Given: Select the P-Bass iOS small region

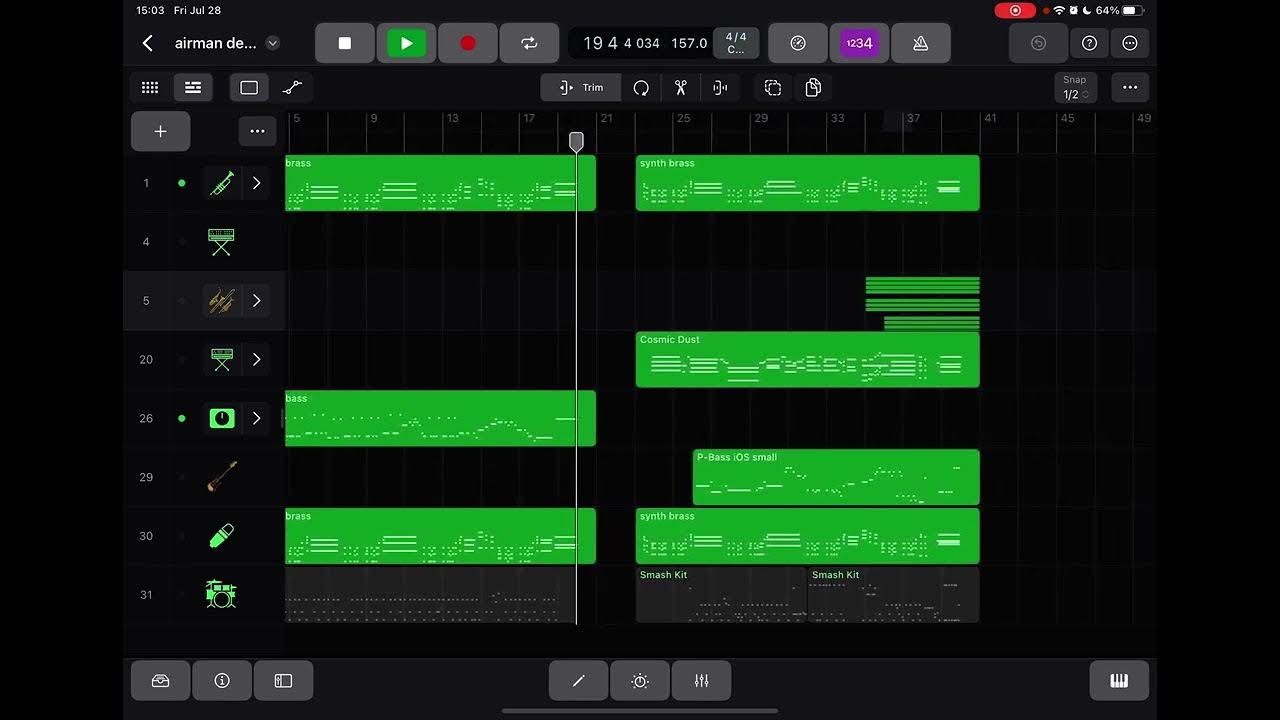Looking at the screenshot, I should coord(836,477).
